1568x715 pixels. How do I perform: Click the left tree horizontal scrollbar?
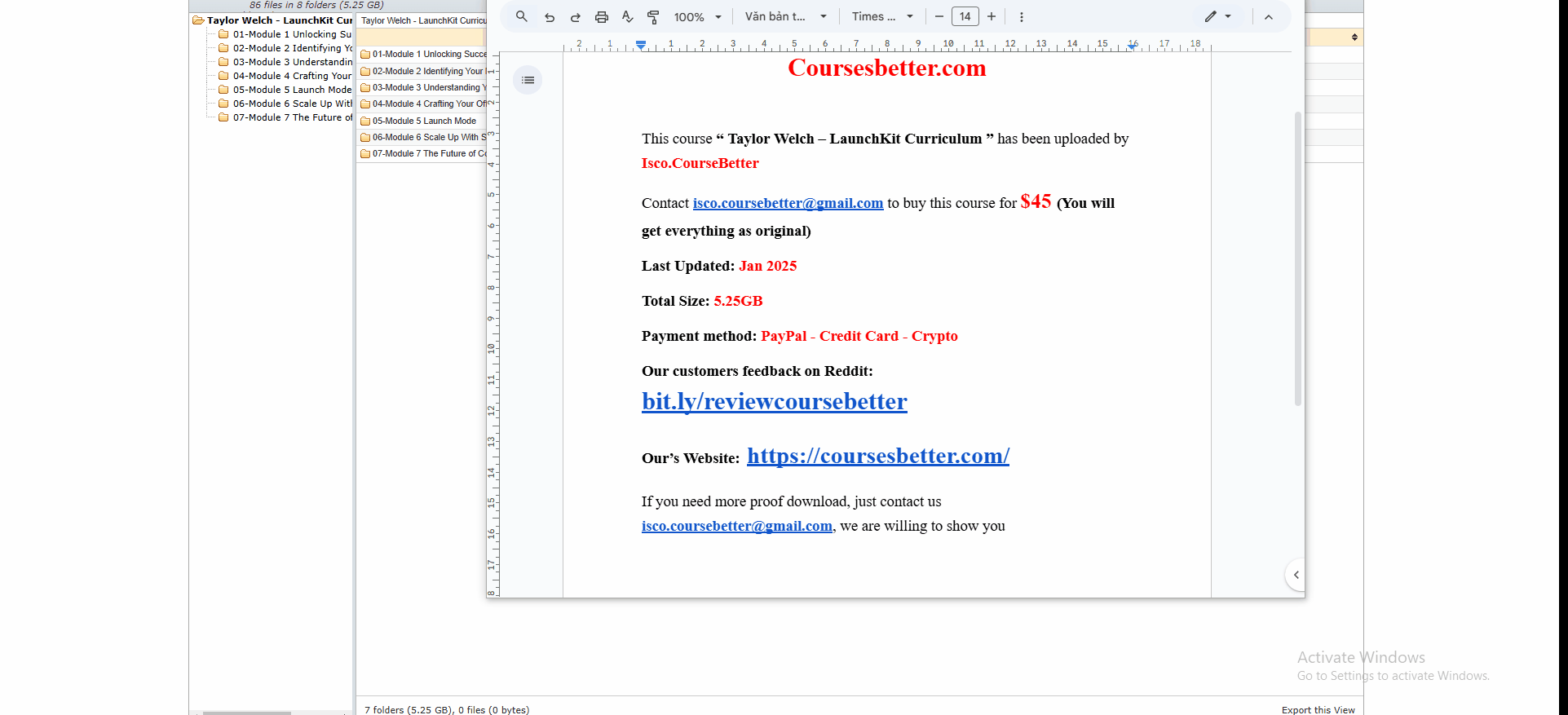tap(246, 713)
